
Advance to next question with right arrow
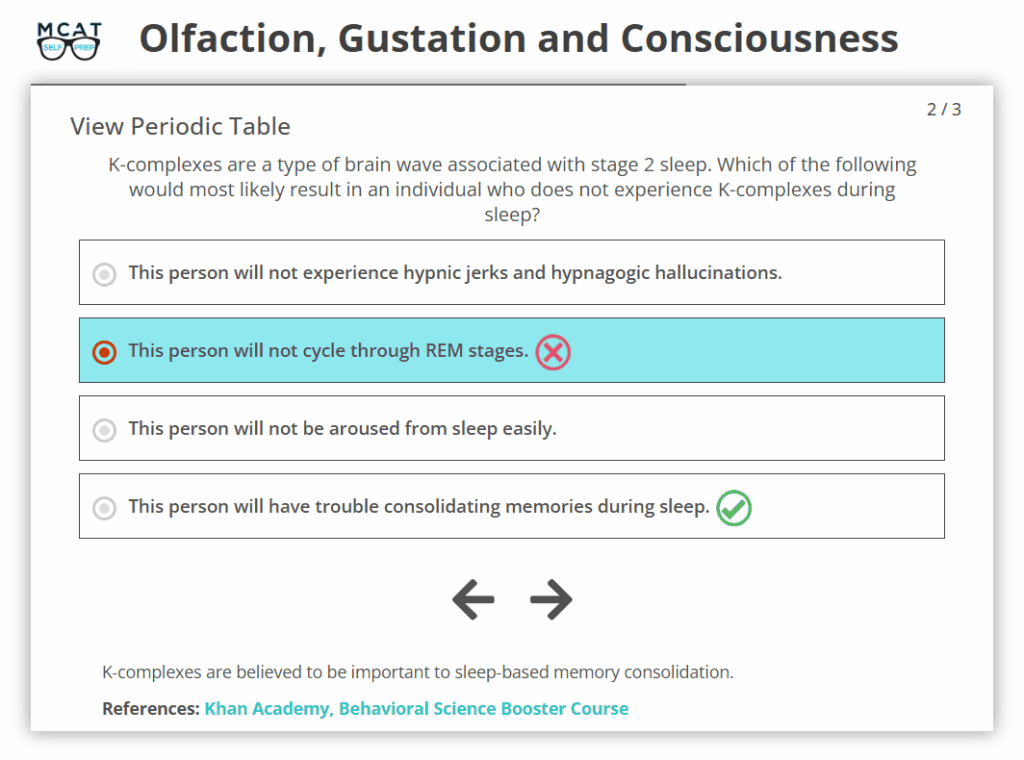551,599
